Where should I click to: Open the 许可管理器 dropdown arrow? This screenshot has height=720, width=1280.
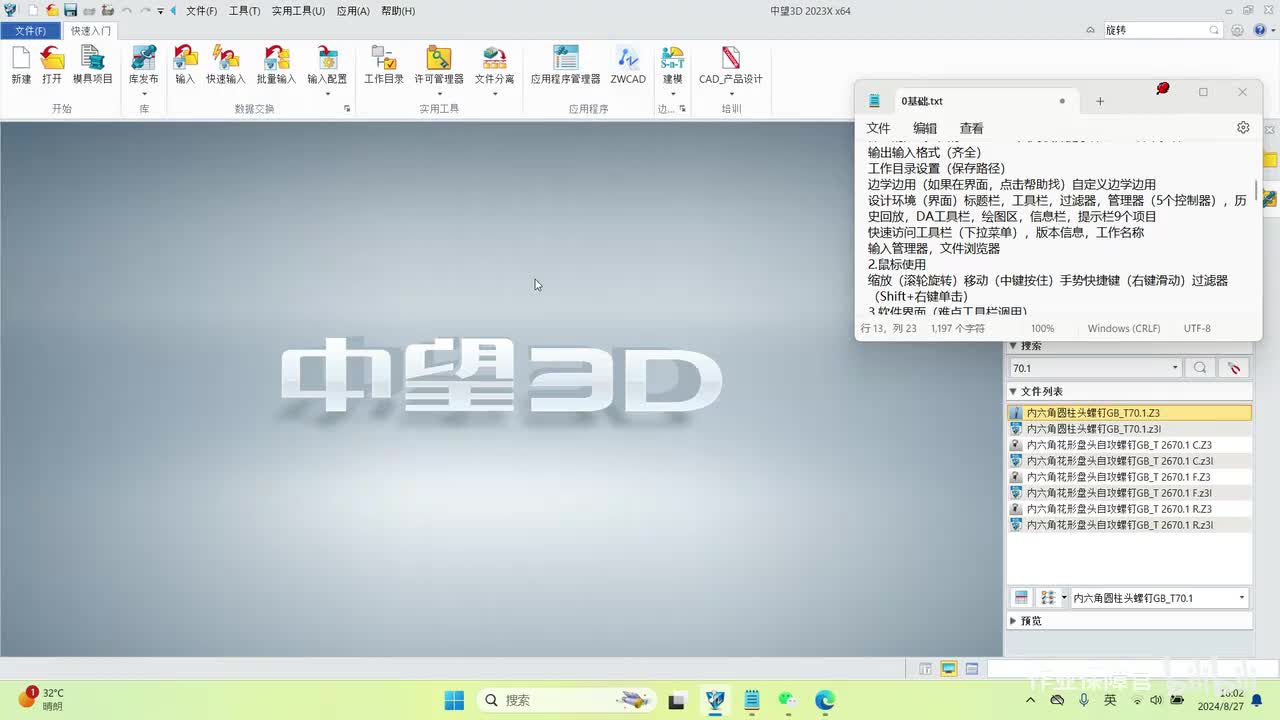[x=439, y=94]
